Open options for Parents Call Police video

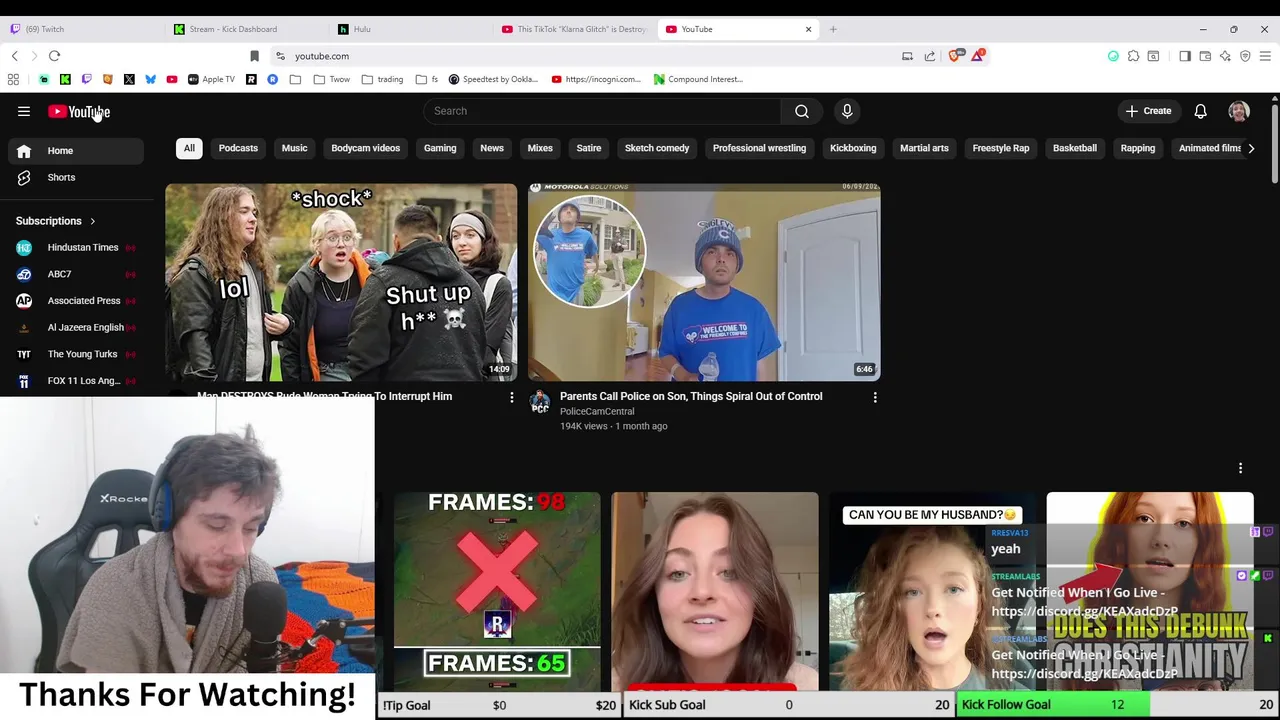coord(875,398)
